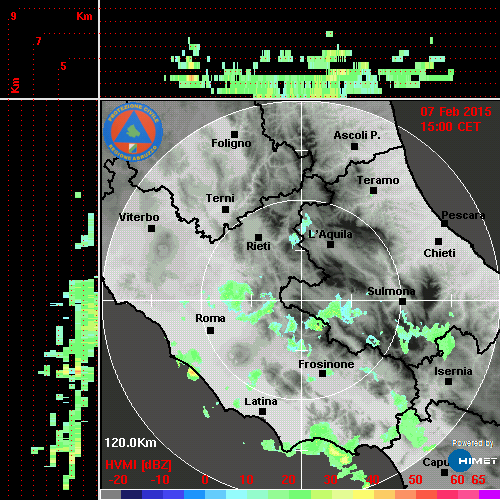Click the -20 scale value
This screenshot has width=500, height=500.
[118, 480]
